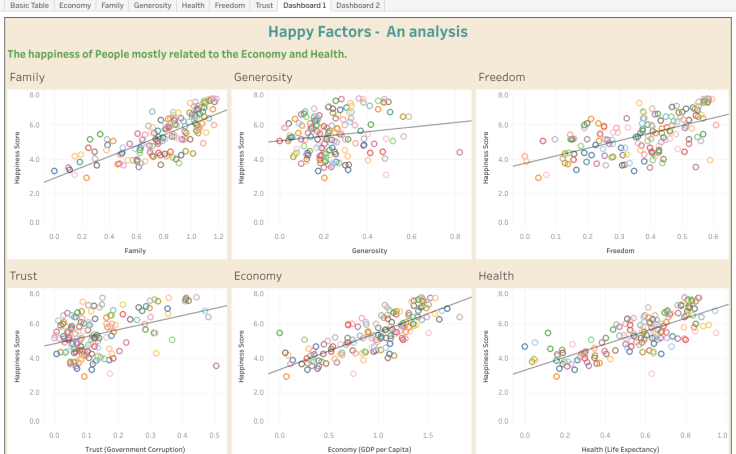This screenshot has width=736, height=454.
Task: Click the green subtitle about Economy and Health
Action: [177, 54]
